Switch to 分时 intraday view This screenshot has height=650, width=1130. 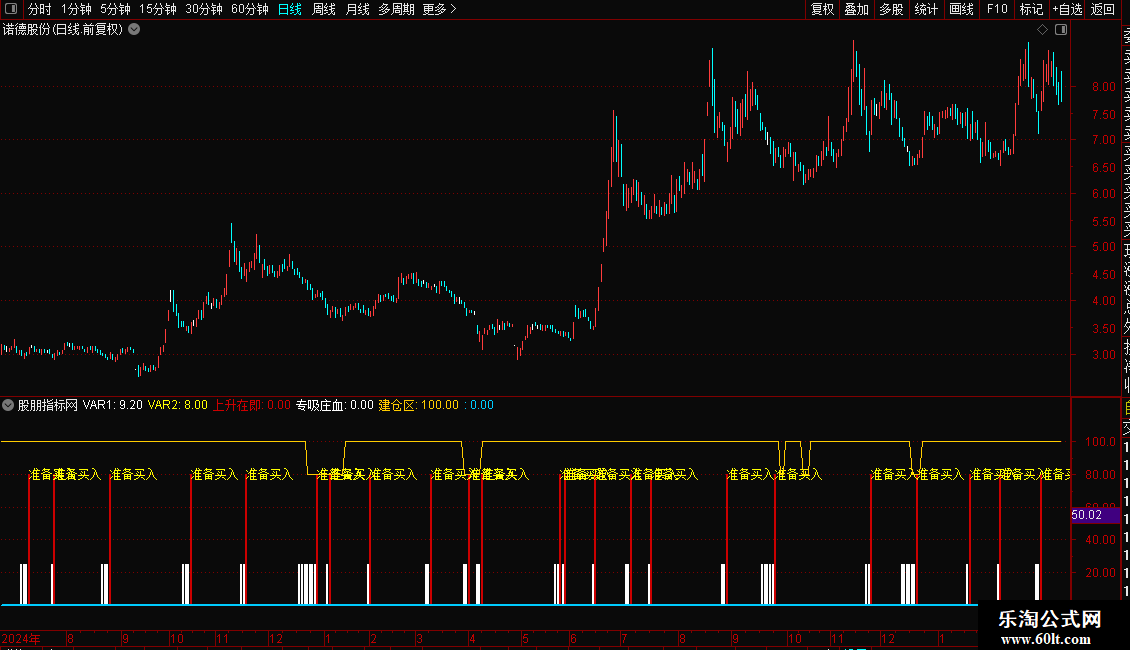[40, 9]
